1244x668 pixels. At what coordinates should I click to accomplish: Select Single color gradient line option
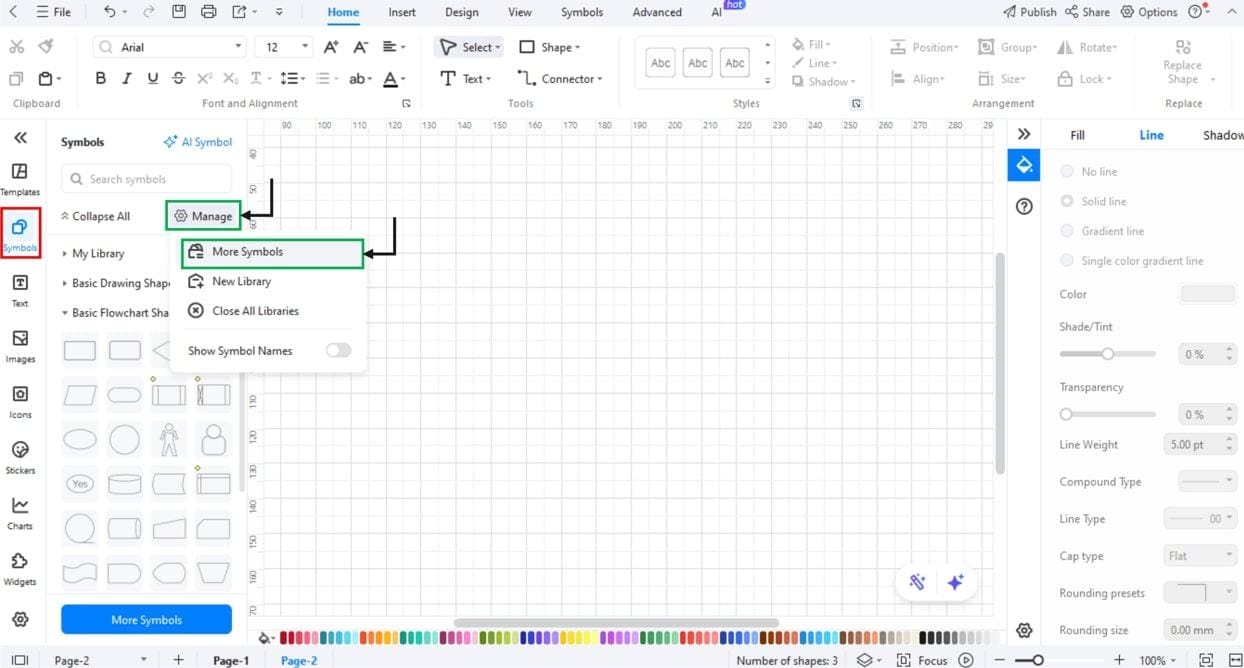[x=1067, y=261]
